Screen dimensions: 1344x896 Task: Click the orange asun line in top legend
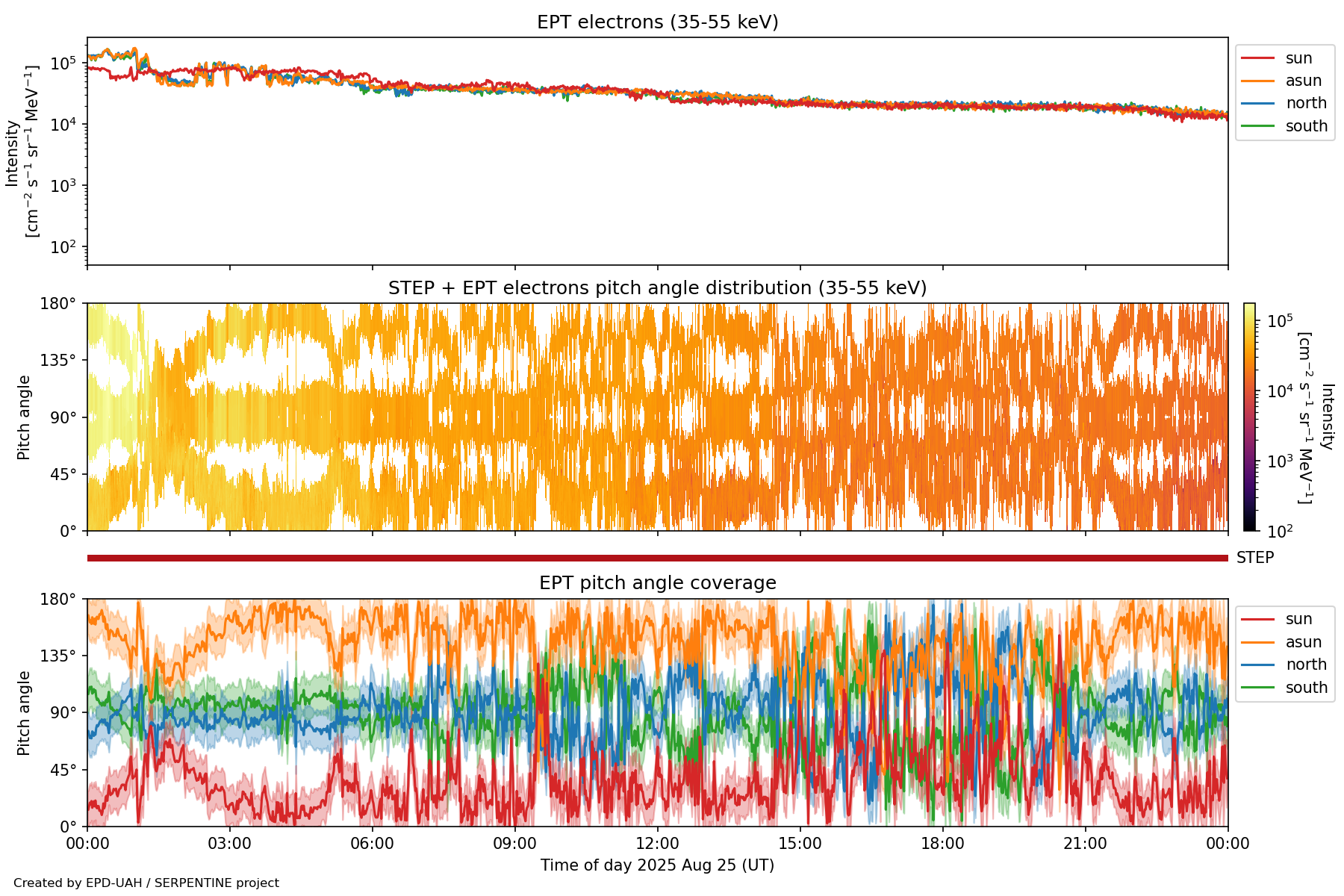pos(1257,81)
